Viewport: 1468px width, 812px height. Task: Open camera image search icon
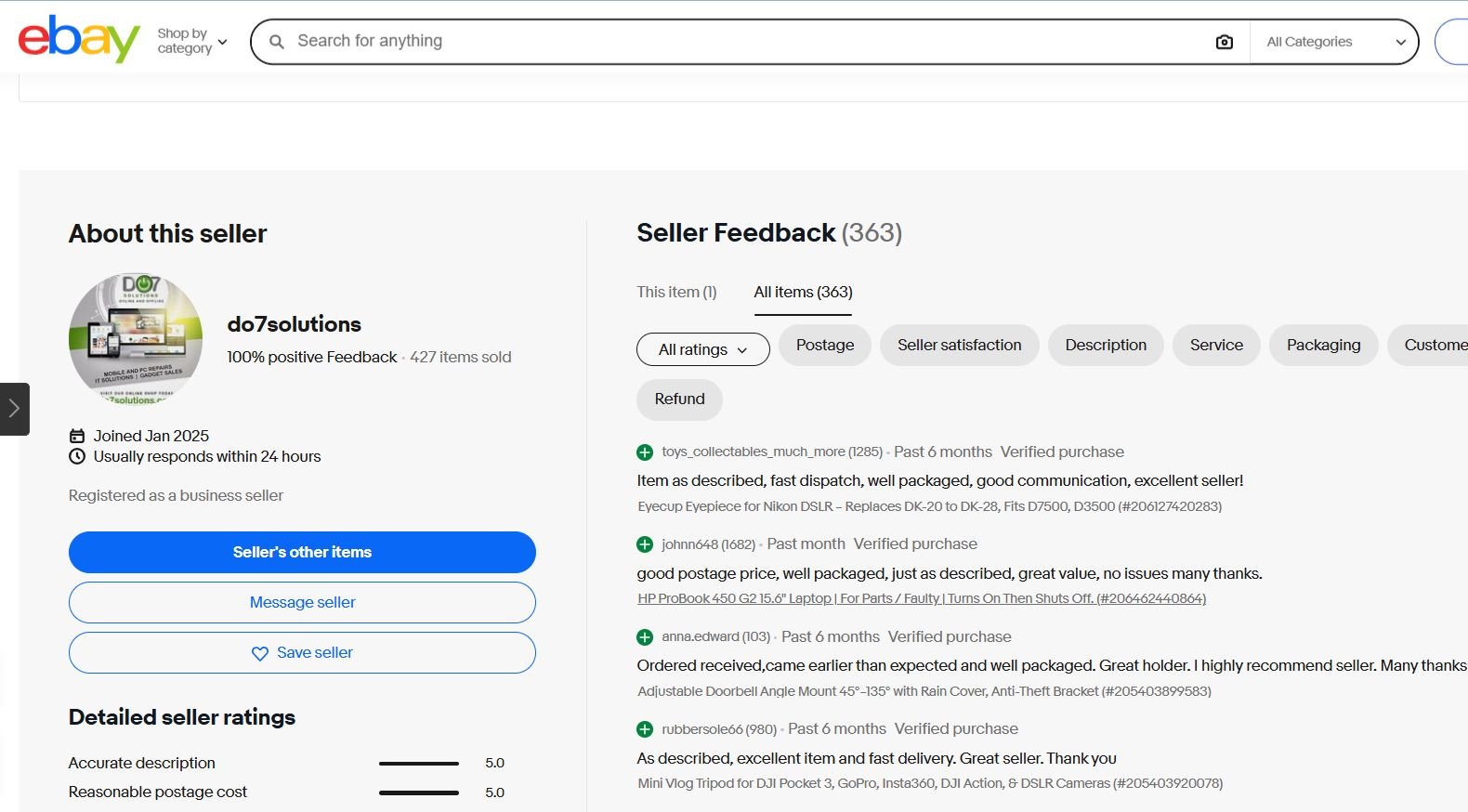click(1225, 42)
